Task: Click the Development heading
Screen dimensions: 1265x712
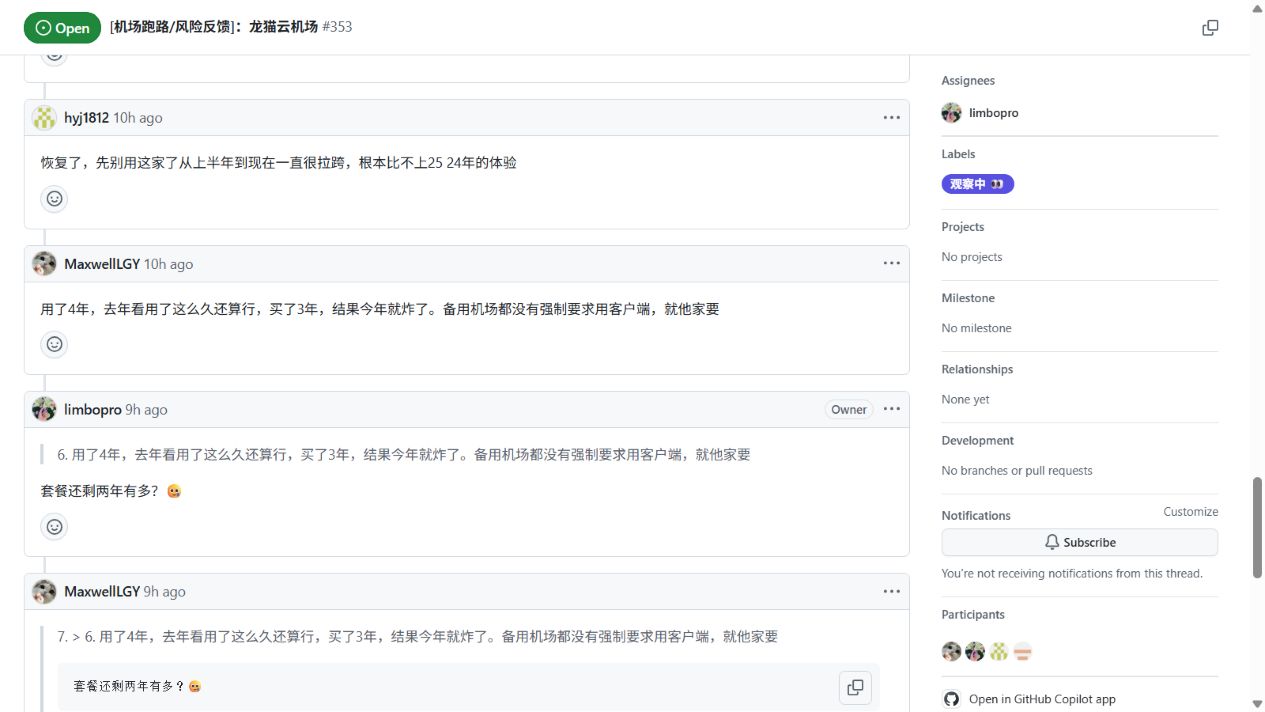Action: pyautogui.click(x=977, y=440)
